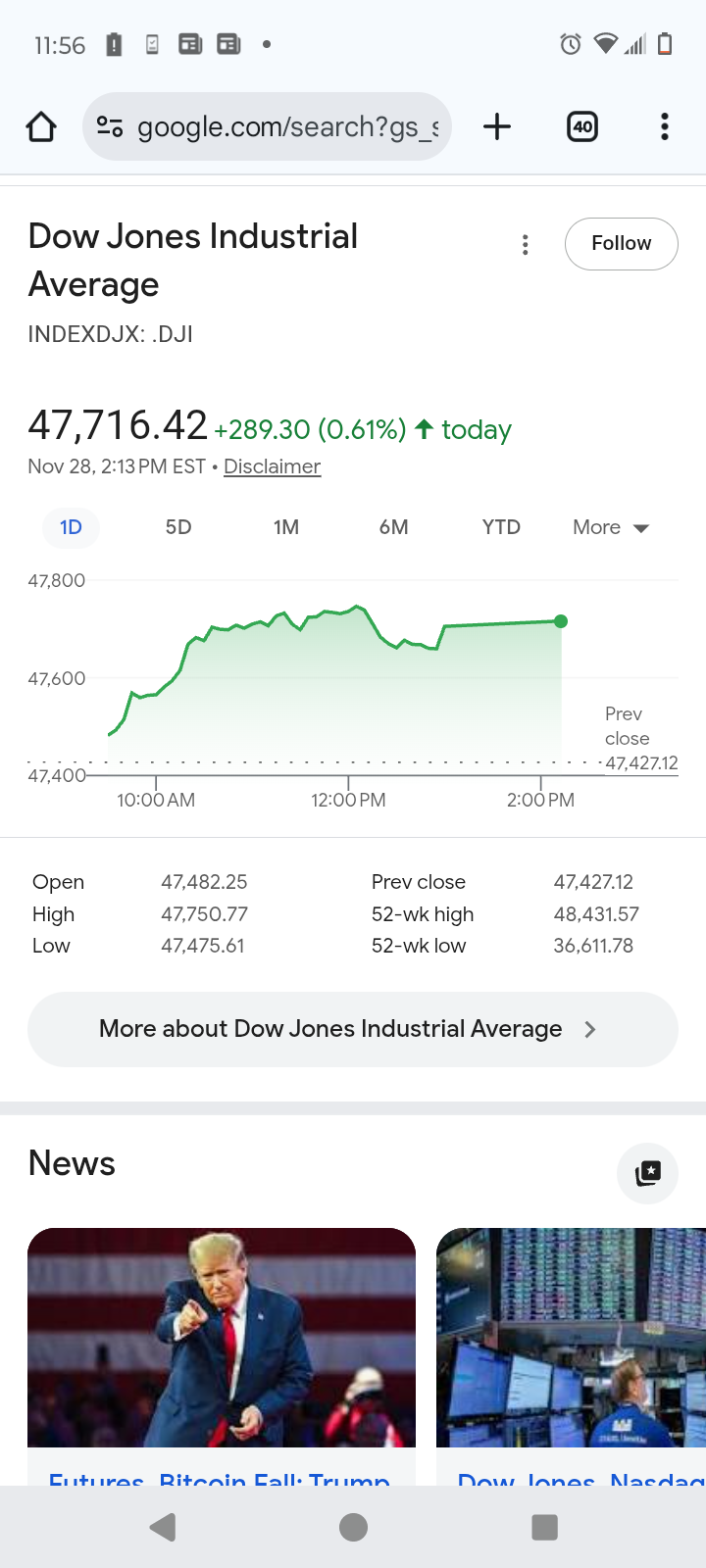Select the 5D chart range tab

[178, 527]
